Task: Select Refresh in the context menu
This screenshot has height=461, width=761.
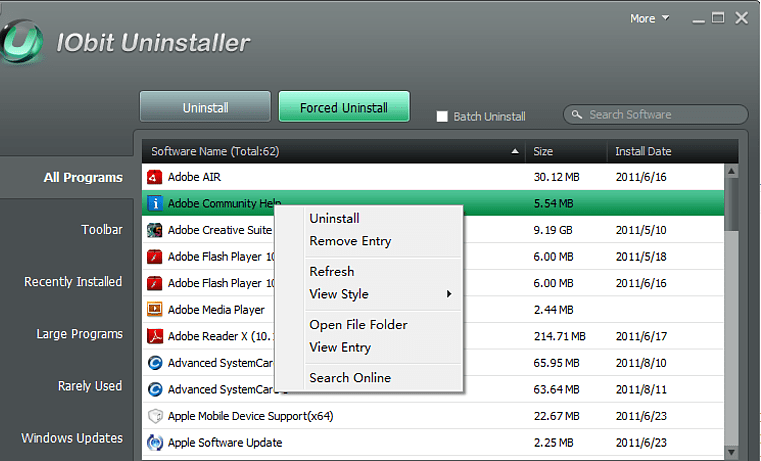Action: 331,271
